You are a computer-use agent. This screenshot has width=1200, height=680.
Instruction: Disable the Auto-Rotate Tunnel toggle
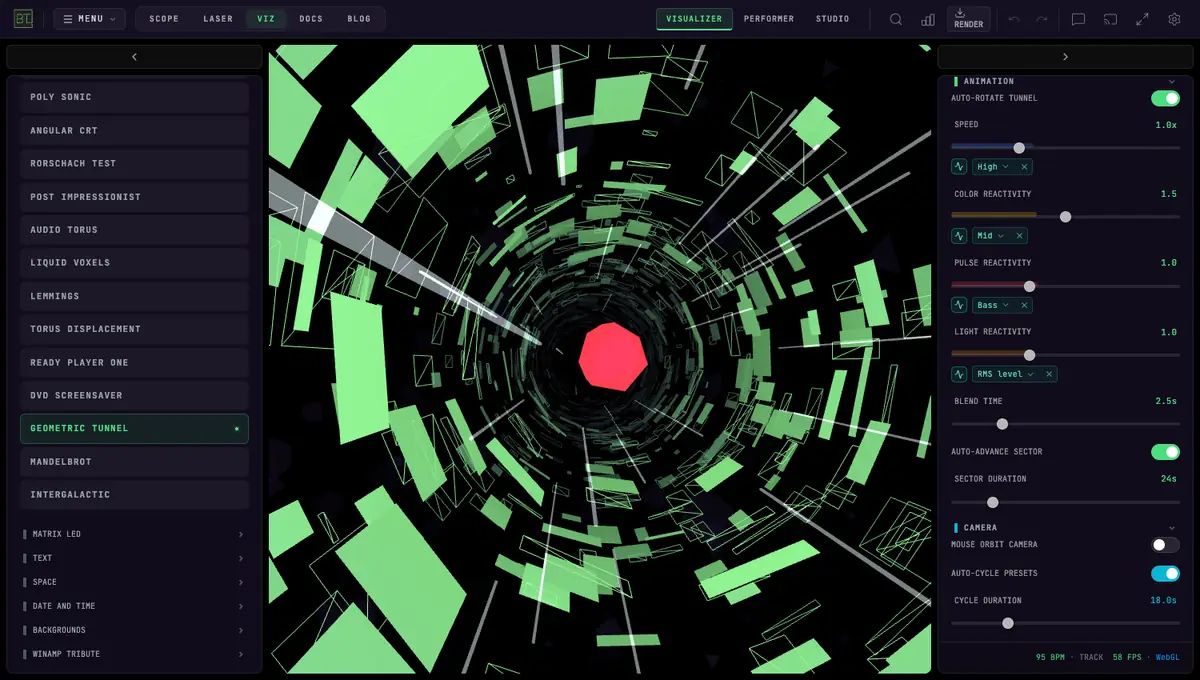click(x=1165, y=98)
